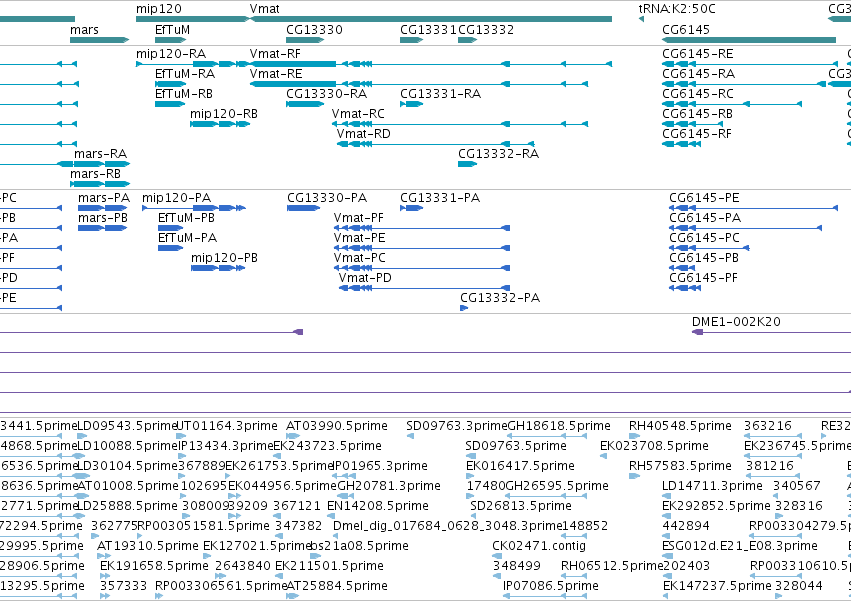Open transcript EfTuM-RB
The image size is (851, 601).
pyautogui.click(x=184, y=94)
